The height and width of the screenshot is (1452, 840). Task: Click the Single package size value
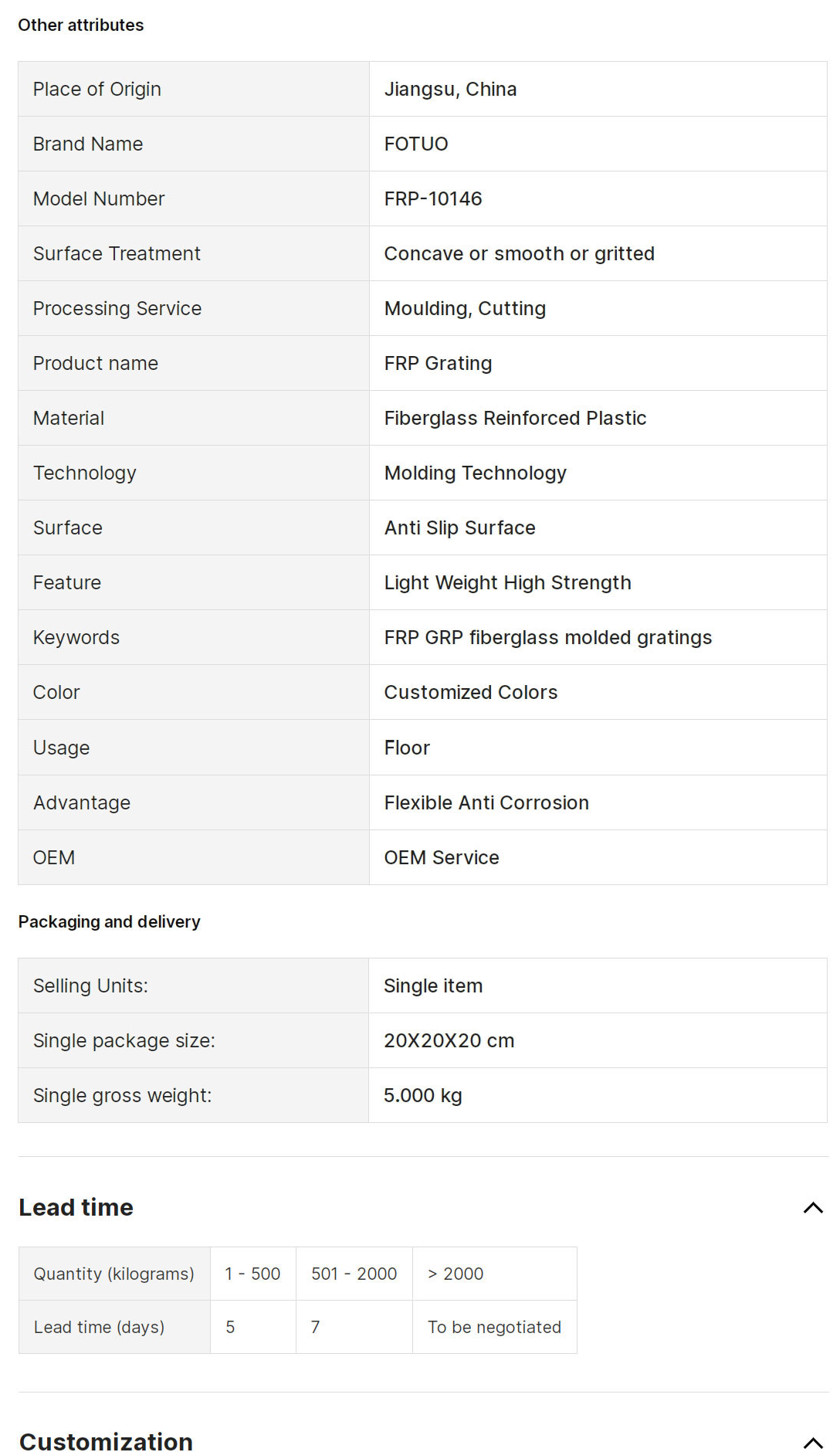[449, 1041]
